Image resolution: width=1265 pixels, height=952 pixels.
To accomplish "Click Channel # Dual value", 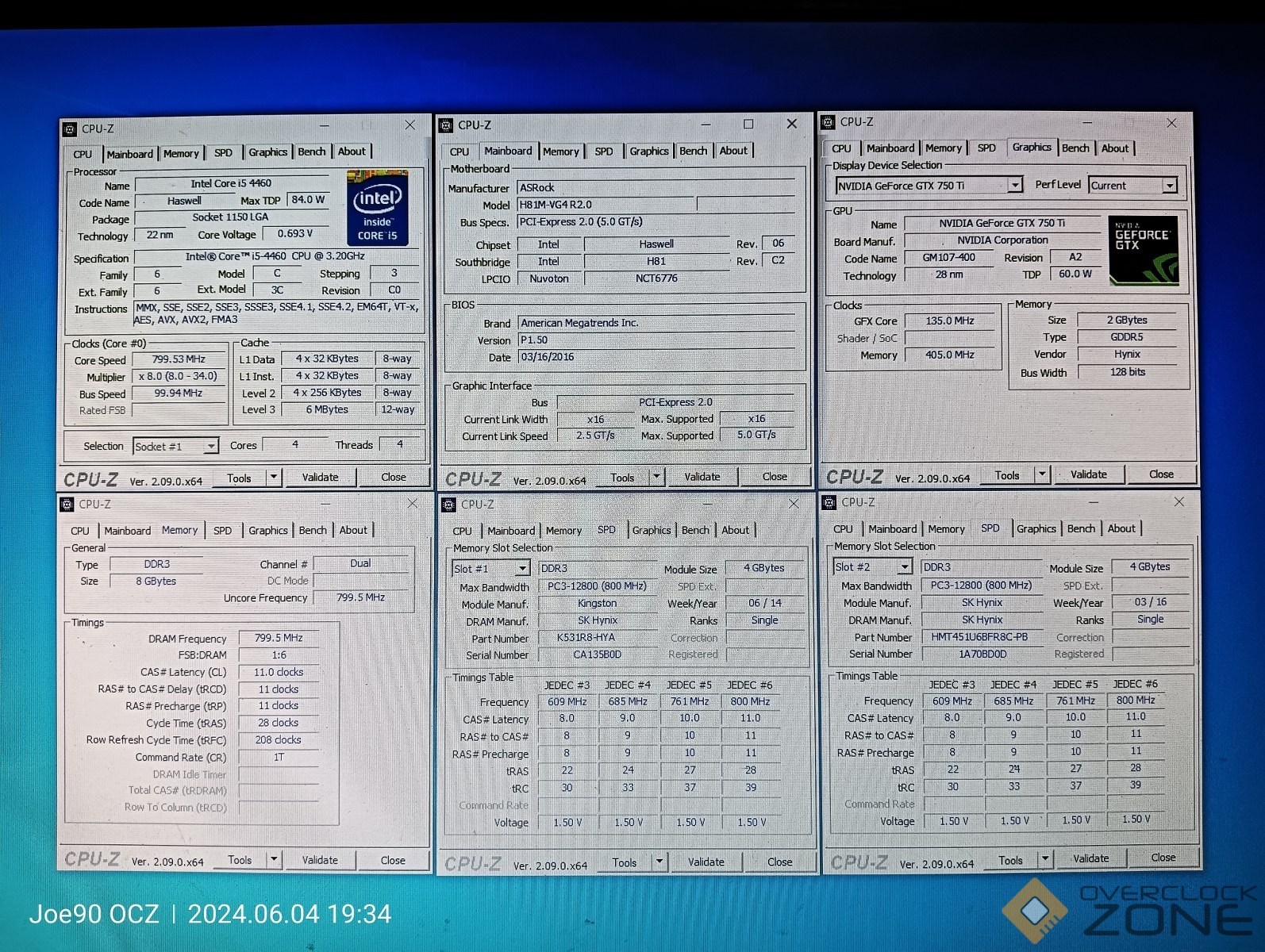I will click(361, 563).
